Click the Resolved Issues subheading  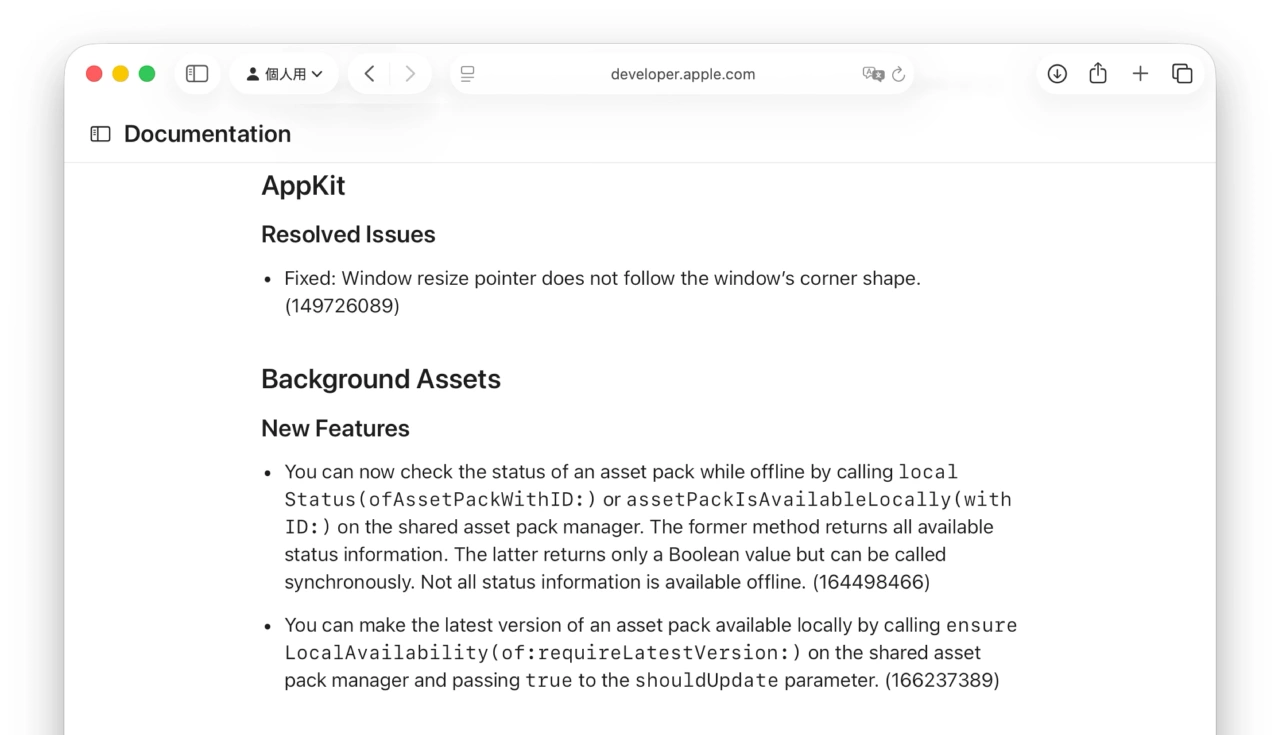[x=348, y=234]
